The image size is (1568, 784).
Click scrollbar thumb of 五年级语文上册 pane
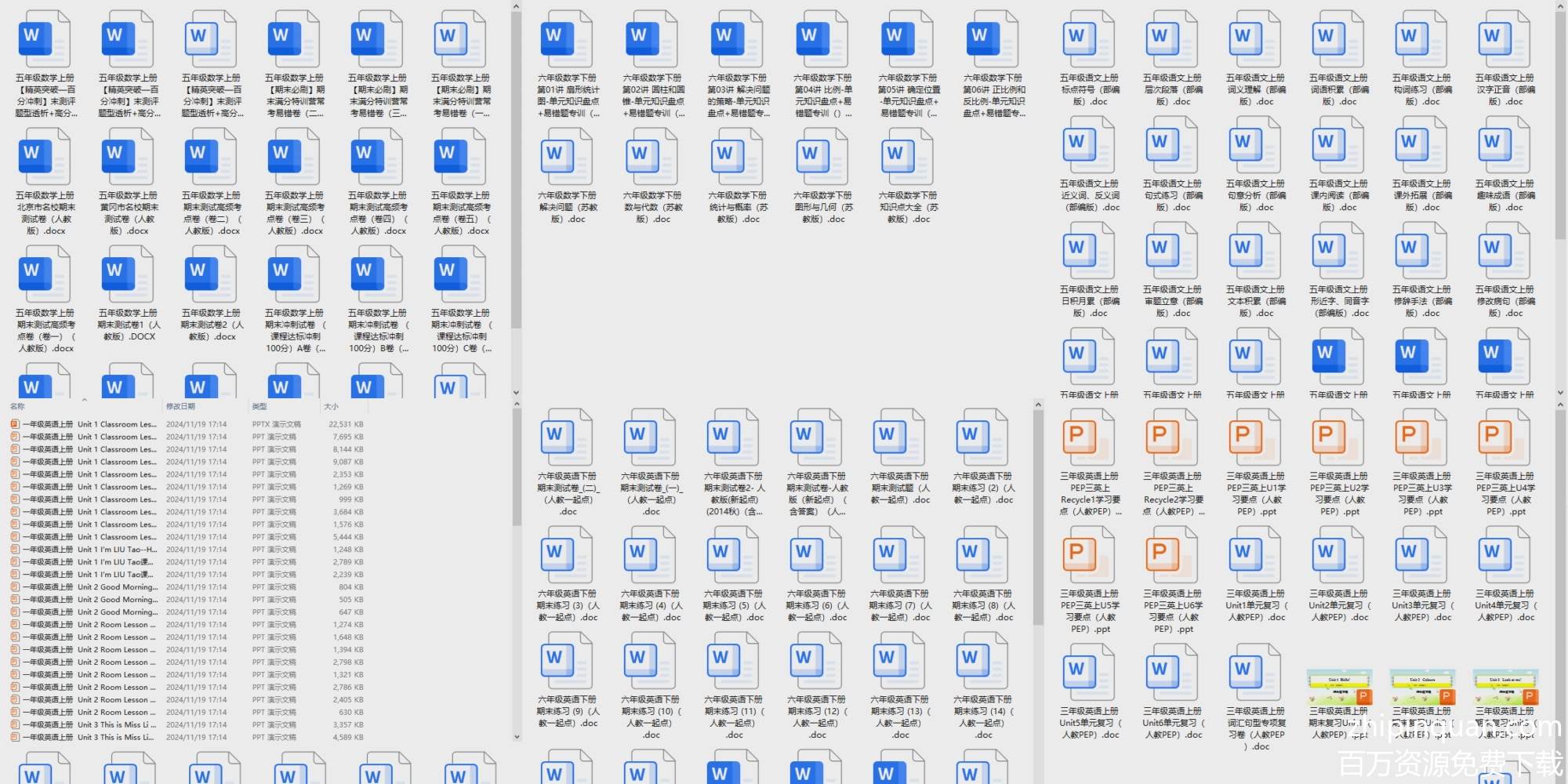(1559, 125)
